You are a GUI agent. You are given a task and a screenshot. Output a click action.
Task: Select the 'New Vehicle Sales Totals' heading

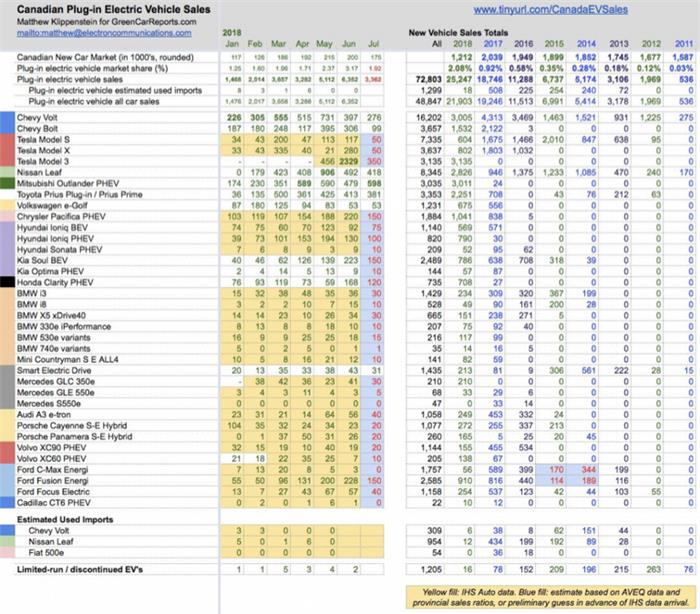[x=458, y=33]
